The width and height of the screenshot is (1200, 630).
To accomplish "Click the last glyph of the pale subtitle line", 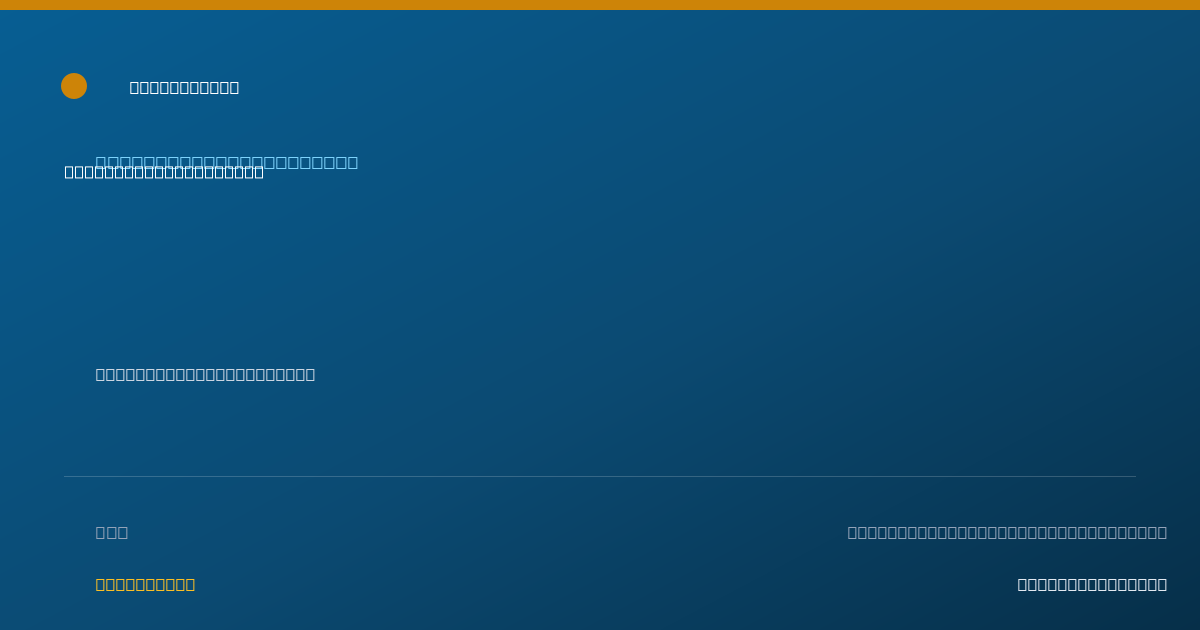I will tap(310, 374).
